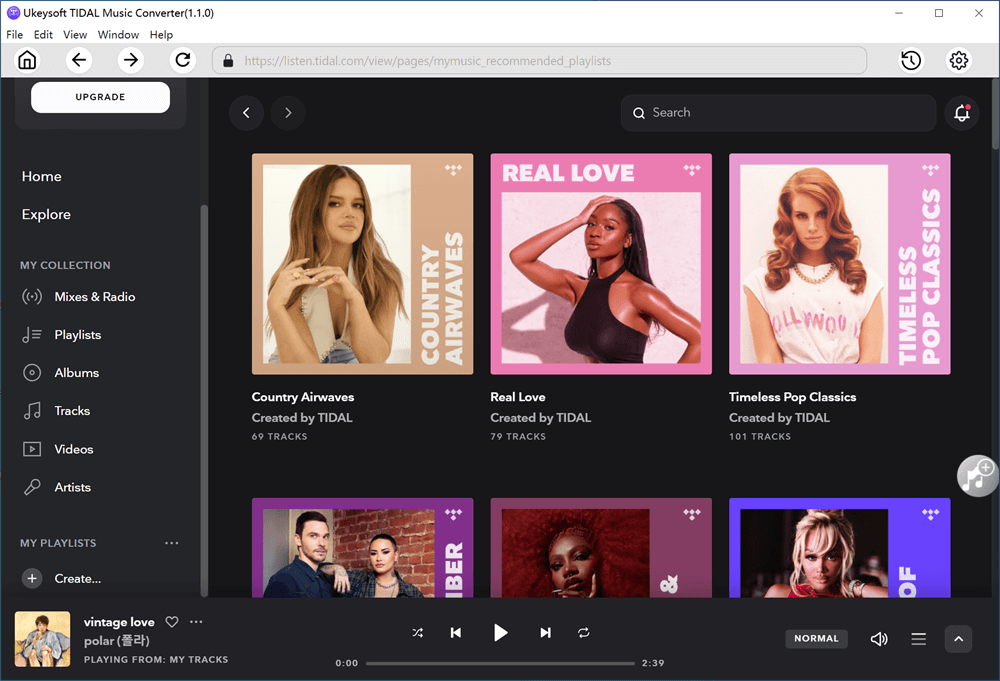Open conversion history clock icon

pos(911,61)
